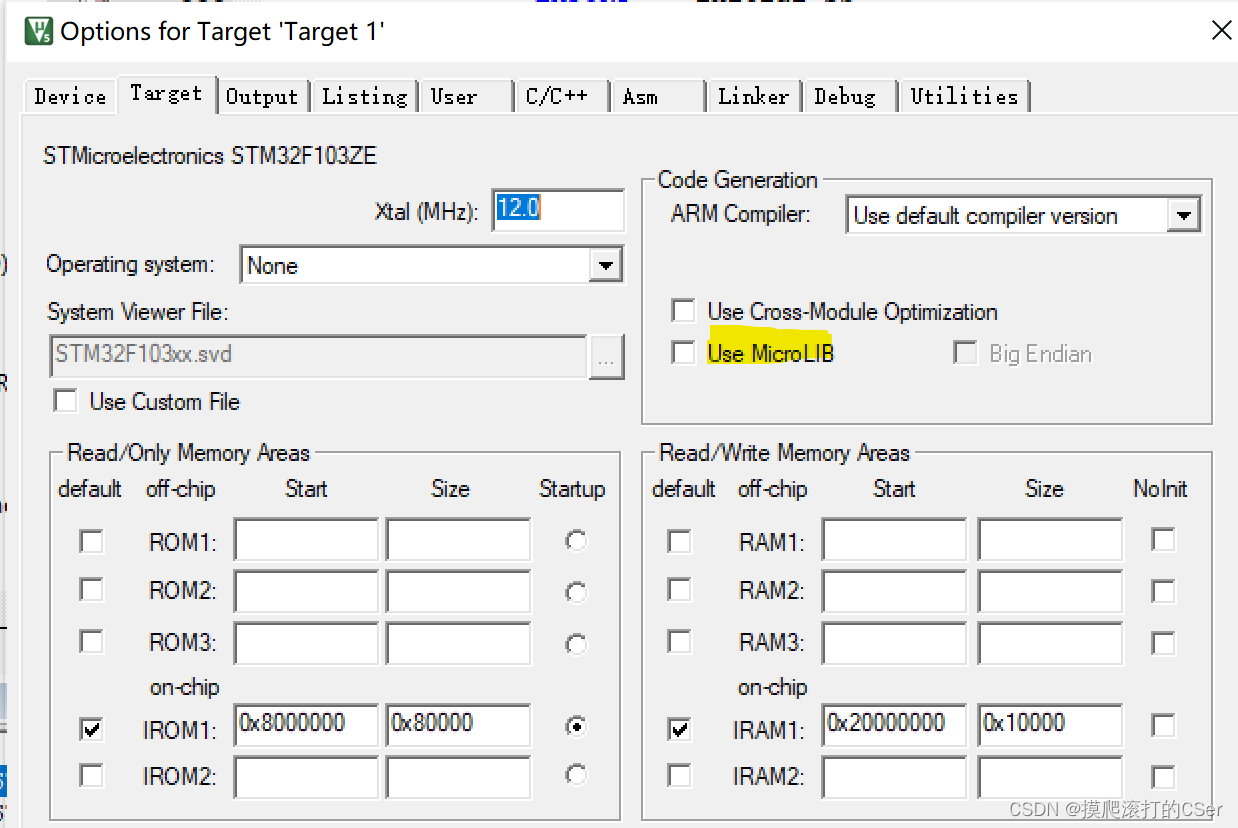Check the IRAM2 default checkbox
This screenshot has width=1238, height=828.
point(679,775)
